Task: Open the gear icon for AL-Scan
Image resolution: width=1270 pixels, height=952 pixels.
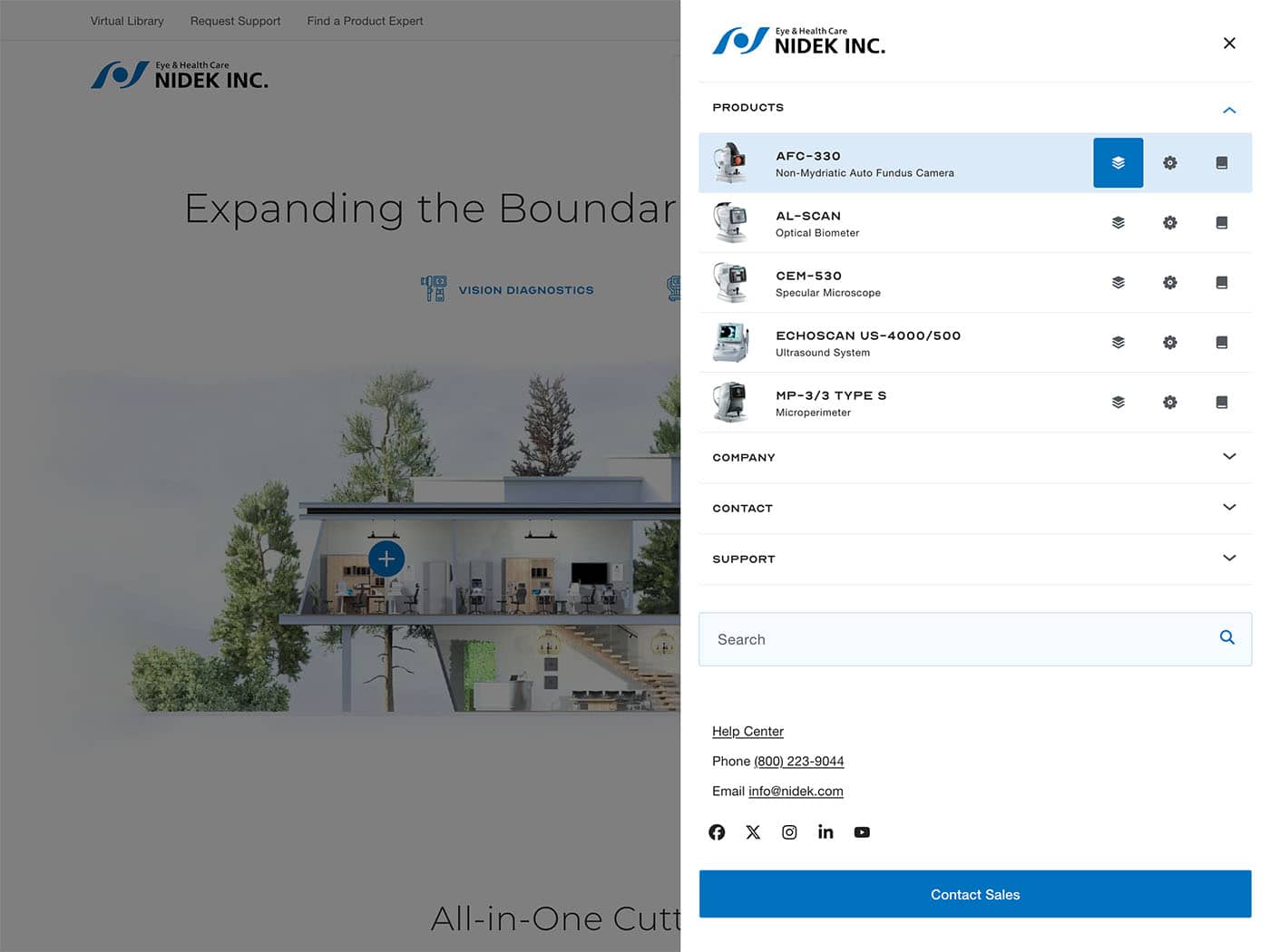Action: click(1170, 223)
